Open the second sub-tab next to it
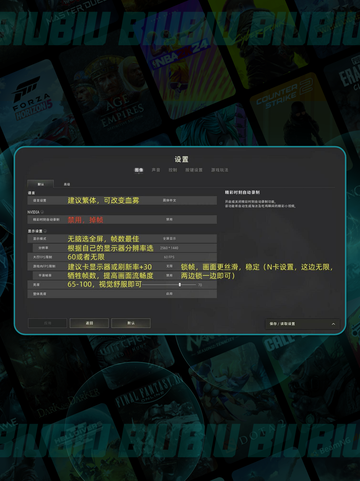Image resolution: width=360 pixels, height=481 pixels. pos(67,184)
